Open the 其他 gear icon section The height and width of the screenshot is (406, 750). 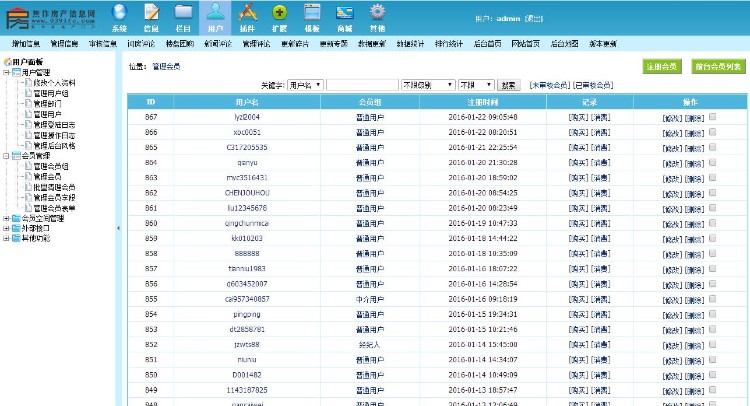pos(377,18)
